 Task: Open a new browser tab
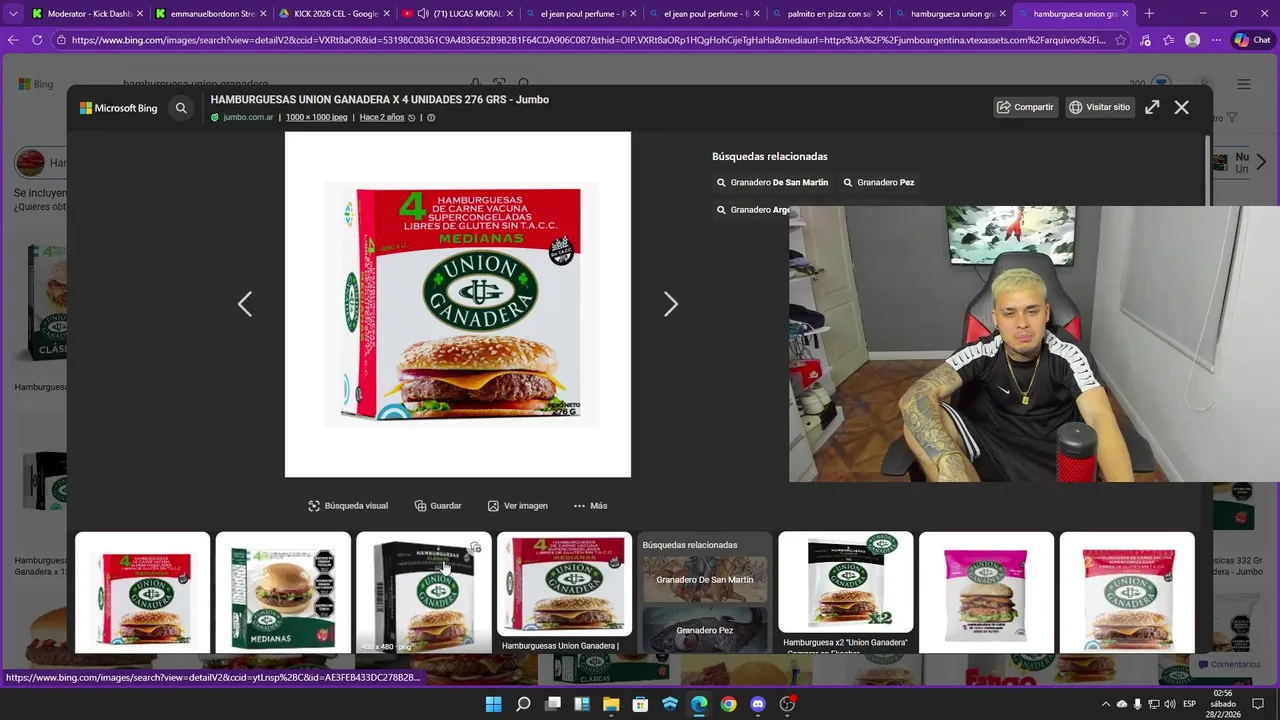coord(1149,14)
